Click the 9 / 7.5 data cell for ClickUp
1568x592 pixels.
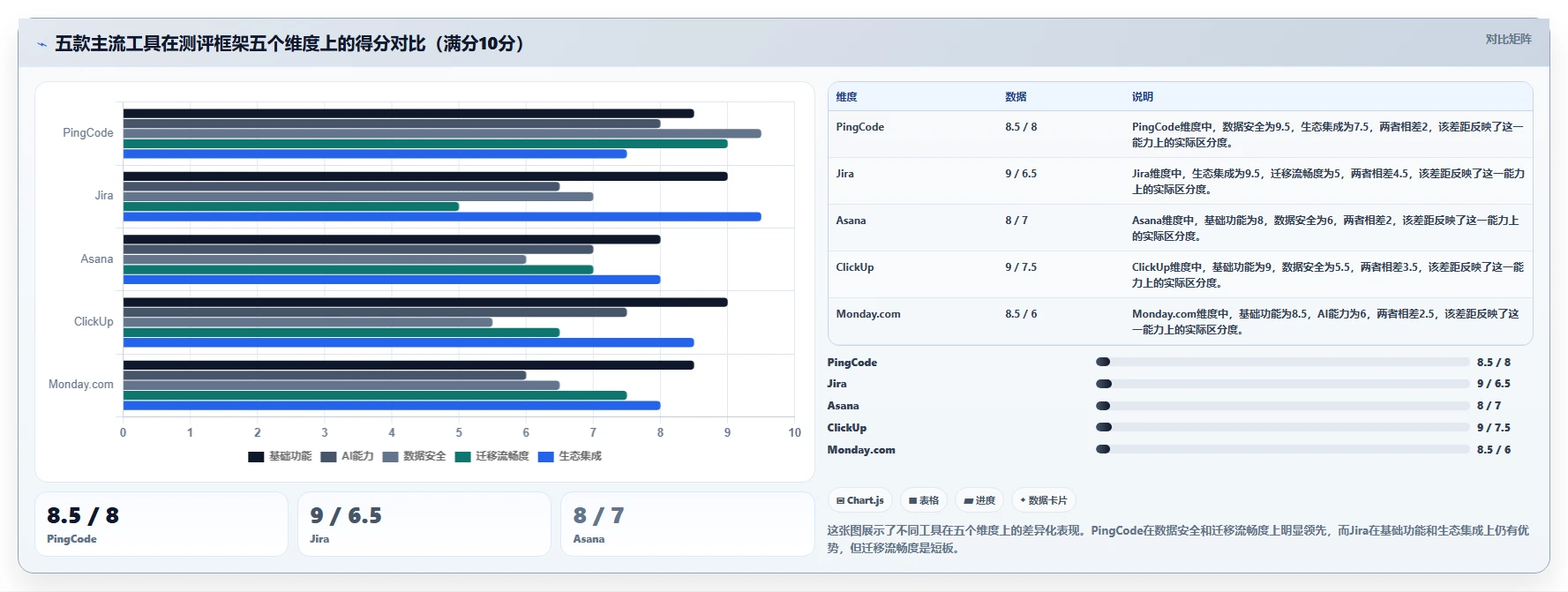click(1021, 267)
